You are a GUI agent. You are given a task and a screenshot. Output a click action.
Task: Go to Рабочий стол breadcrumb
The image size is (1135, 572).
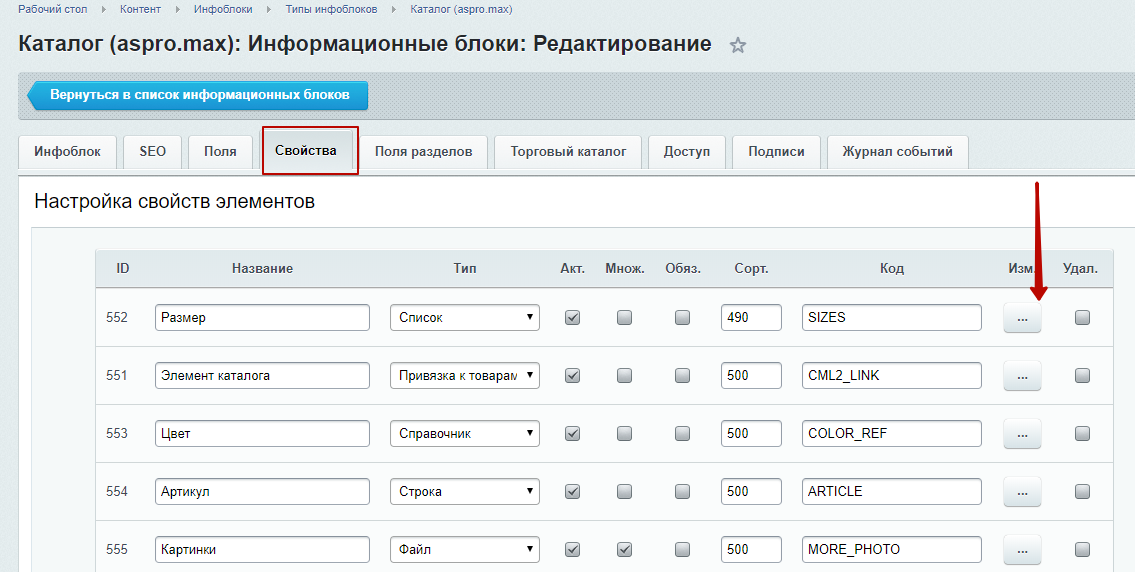coord(53,9)
